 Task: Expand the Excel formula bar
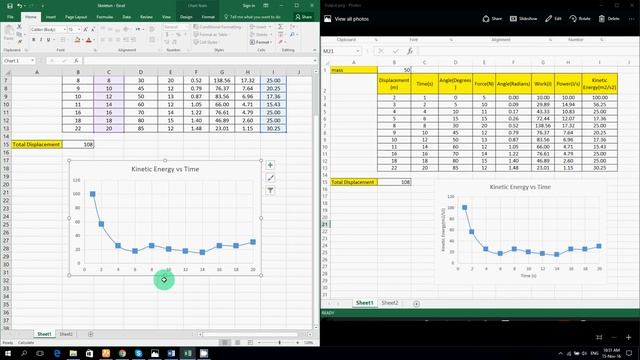(315, 60)
